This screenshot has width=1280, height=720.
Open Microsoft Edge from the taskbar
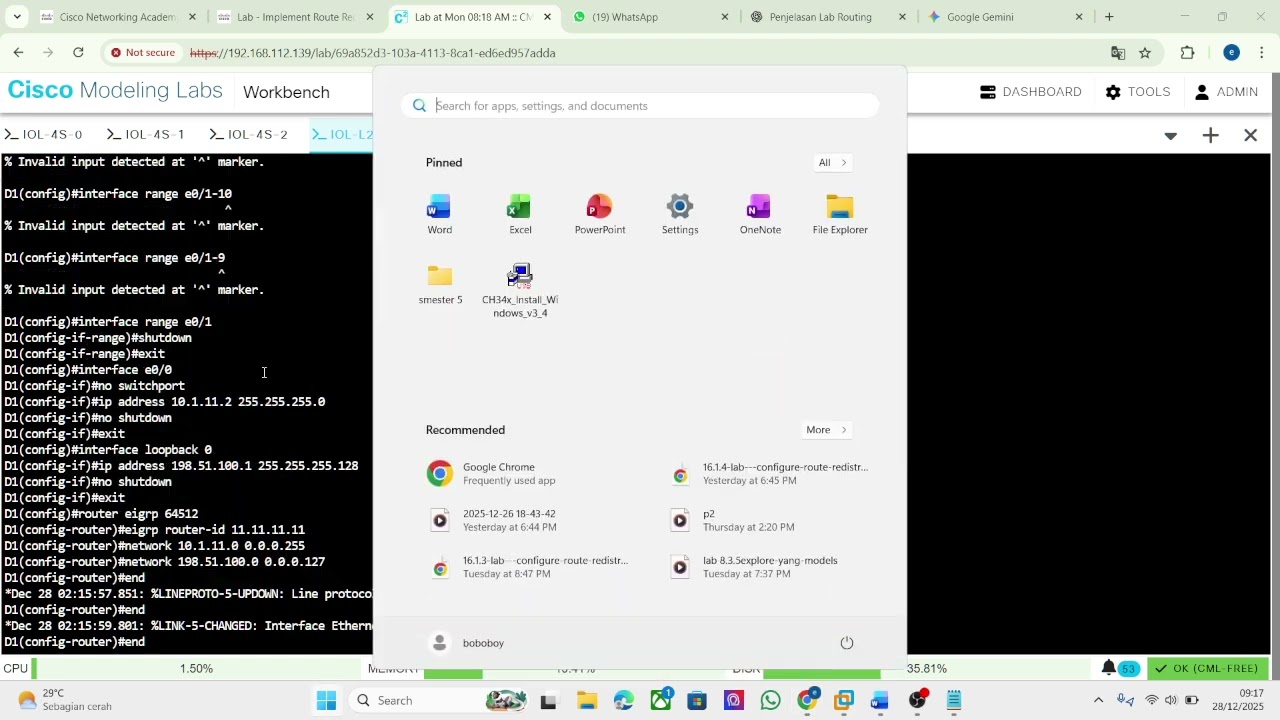[623, 701]
